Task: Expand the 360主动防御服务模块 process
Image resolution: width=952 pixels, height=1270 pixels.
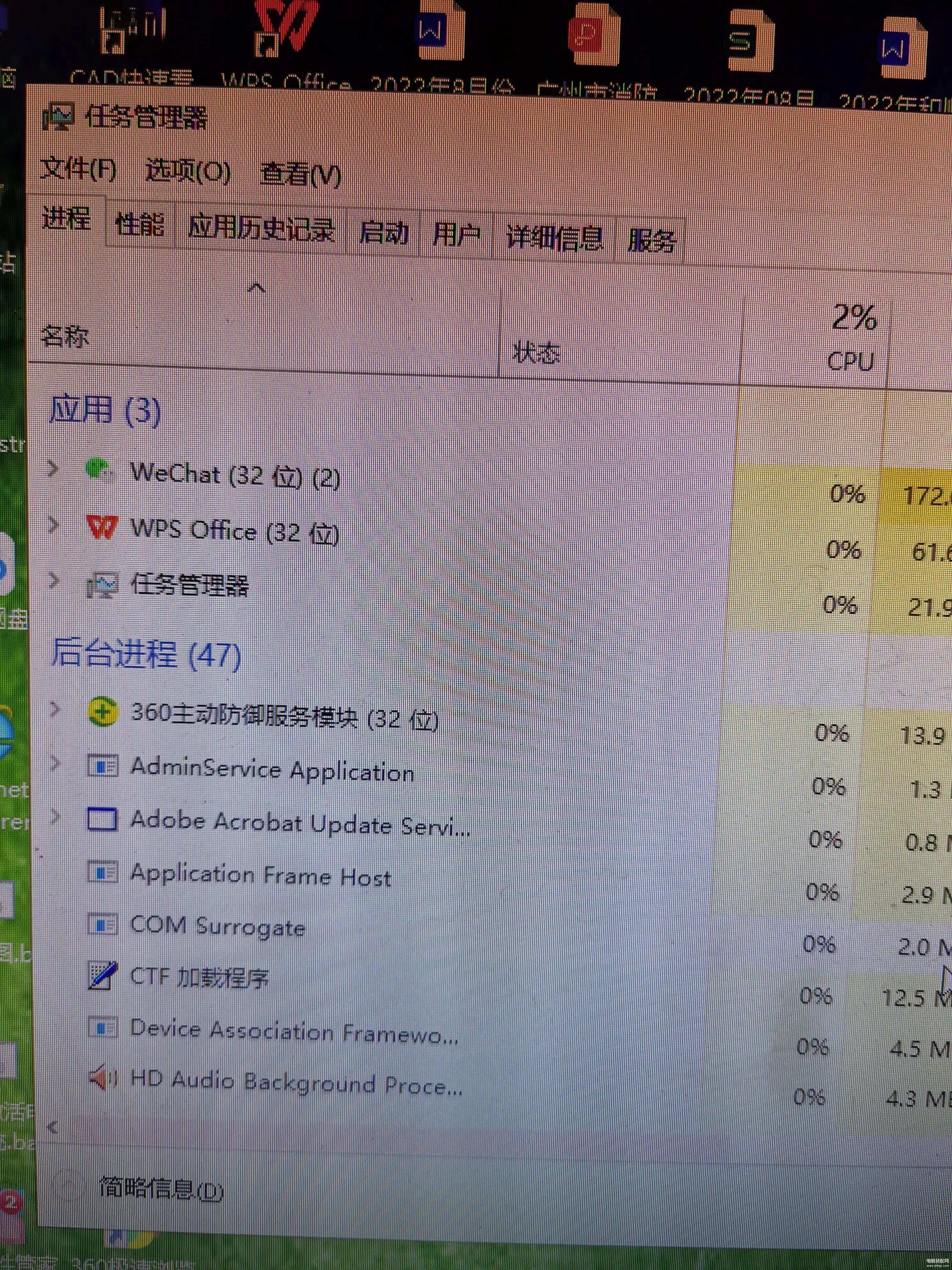Action: click(x=54, y=710)
